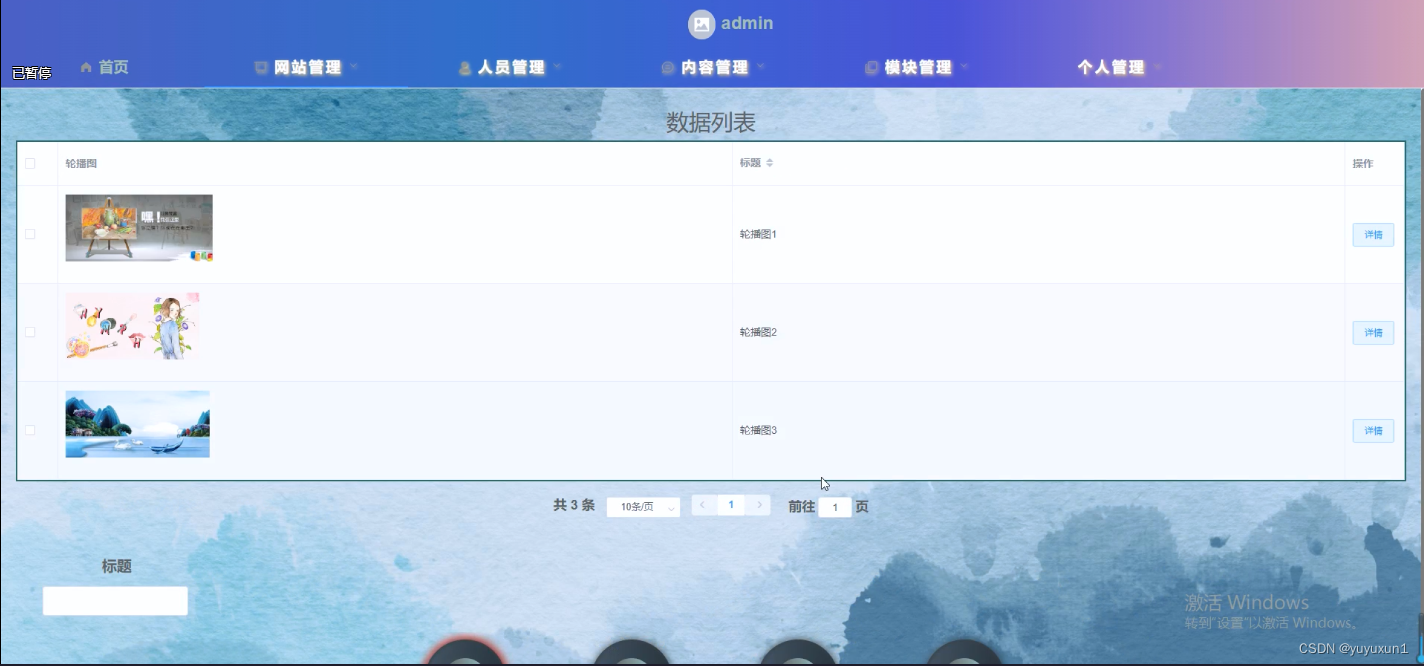
Task: Open the 轮播图3 landscape lake thumbnail
Action: [138, 424]
